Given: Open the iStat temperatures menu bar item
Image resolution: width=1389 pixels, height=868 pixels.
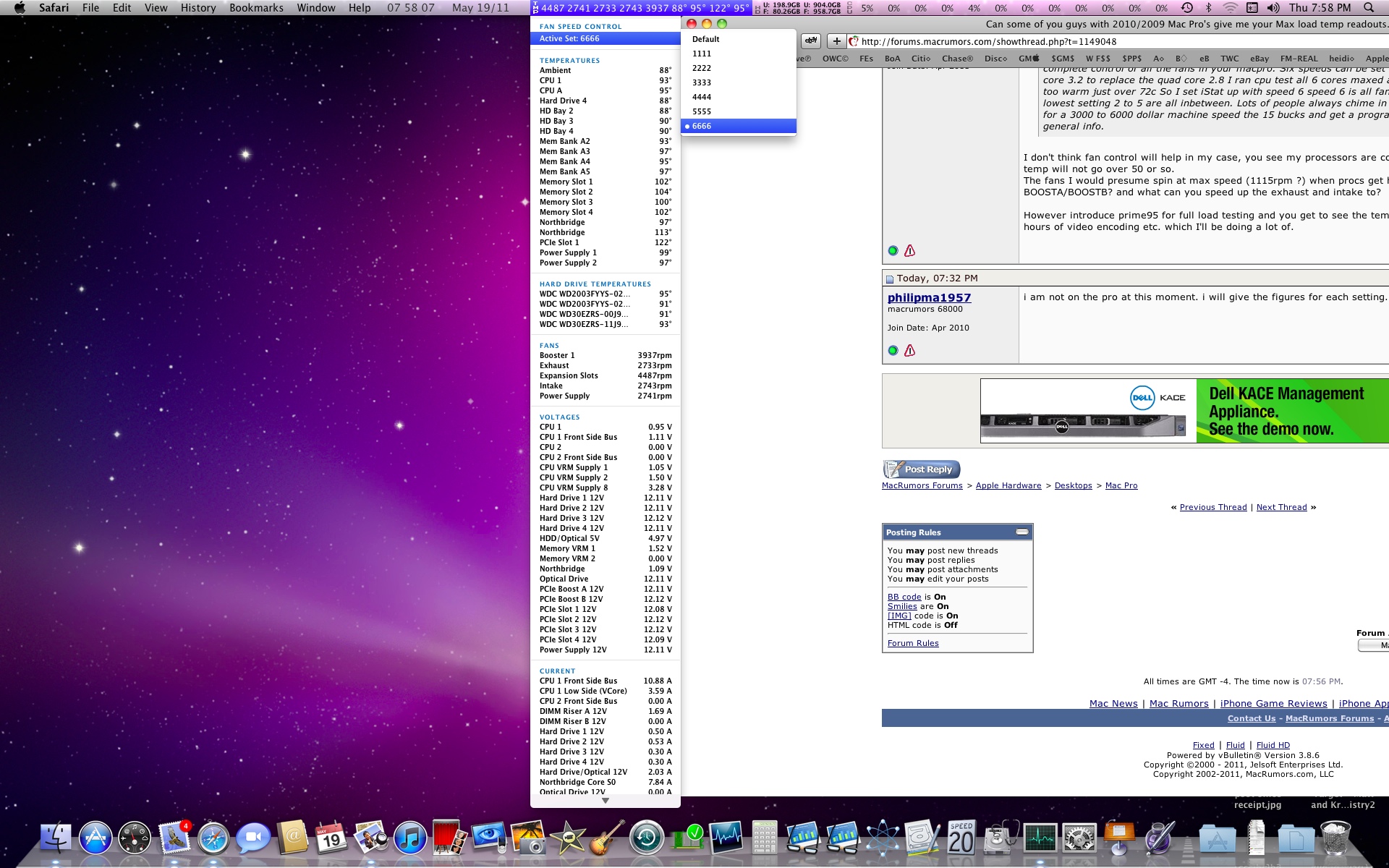Looking at the screenshot, I should click(x=640, y=8).
